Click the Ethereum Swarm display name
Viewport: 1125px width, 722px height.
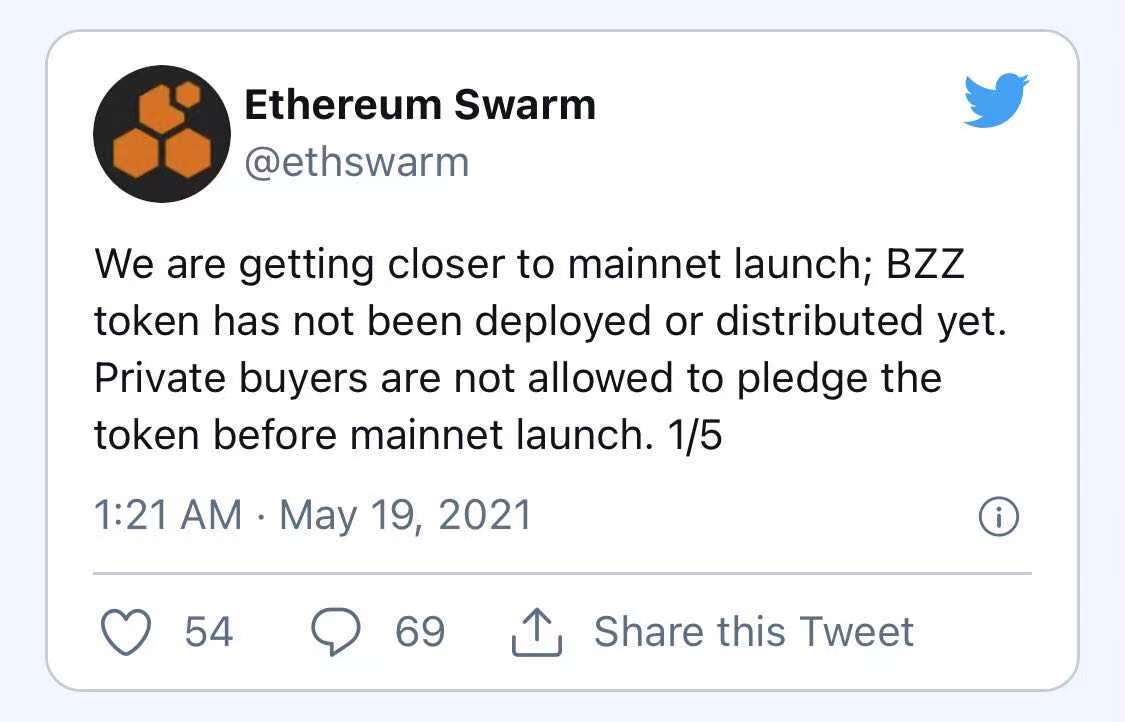pos(420,105)
